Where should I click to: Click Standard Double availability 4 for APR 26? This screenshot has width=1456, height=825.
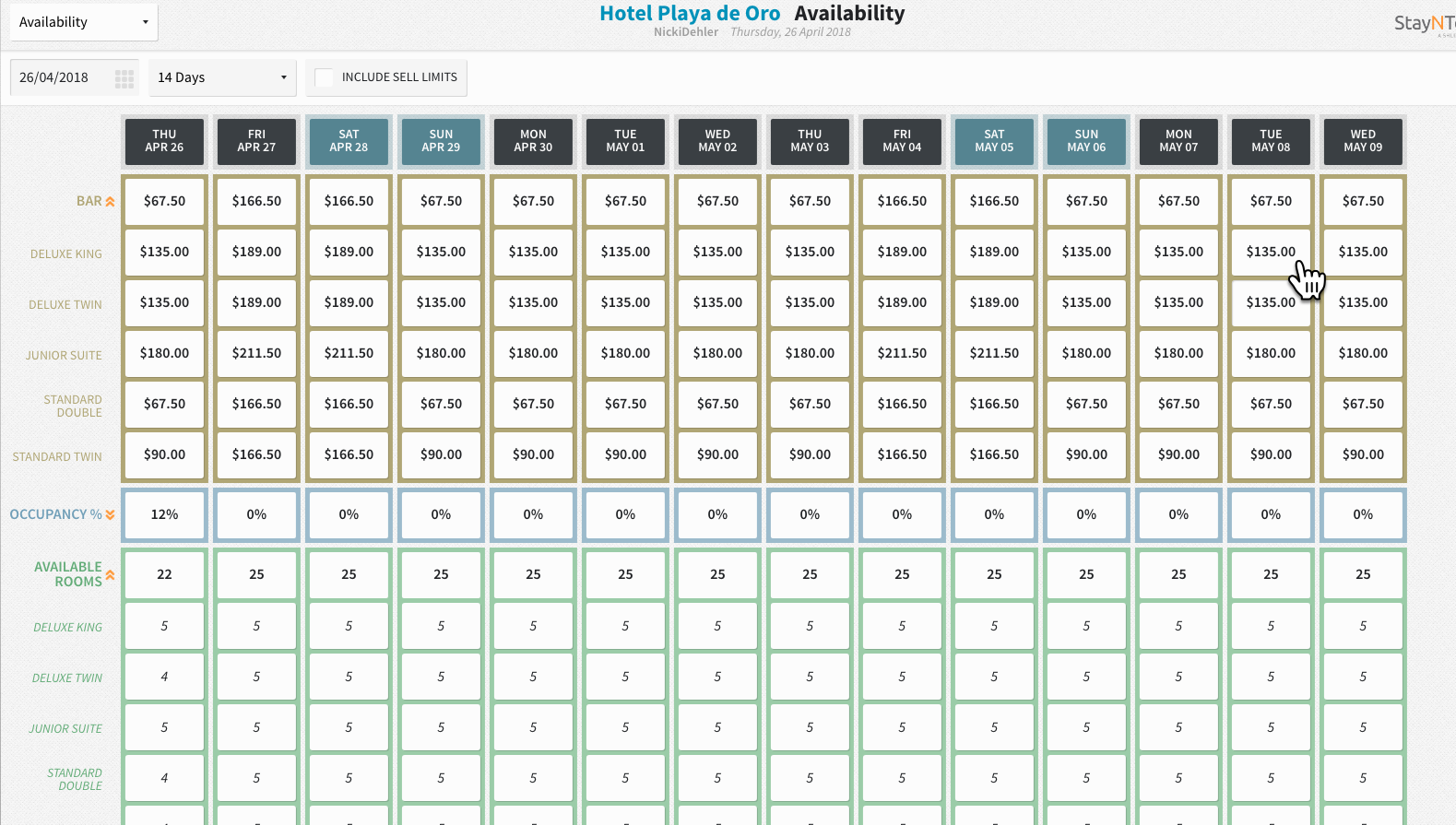164,778
